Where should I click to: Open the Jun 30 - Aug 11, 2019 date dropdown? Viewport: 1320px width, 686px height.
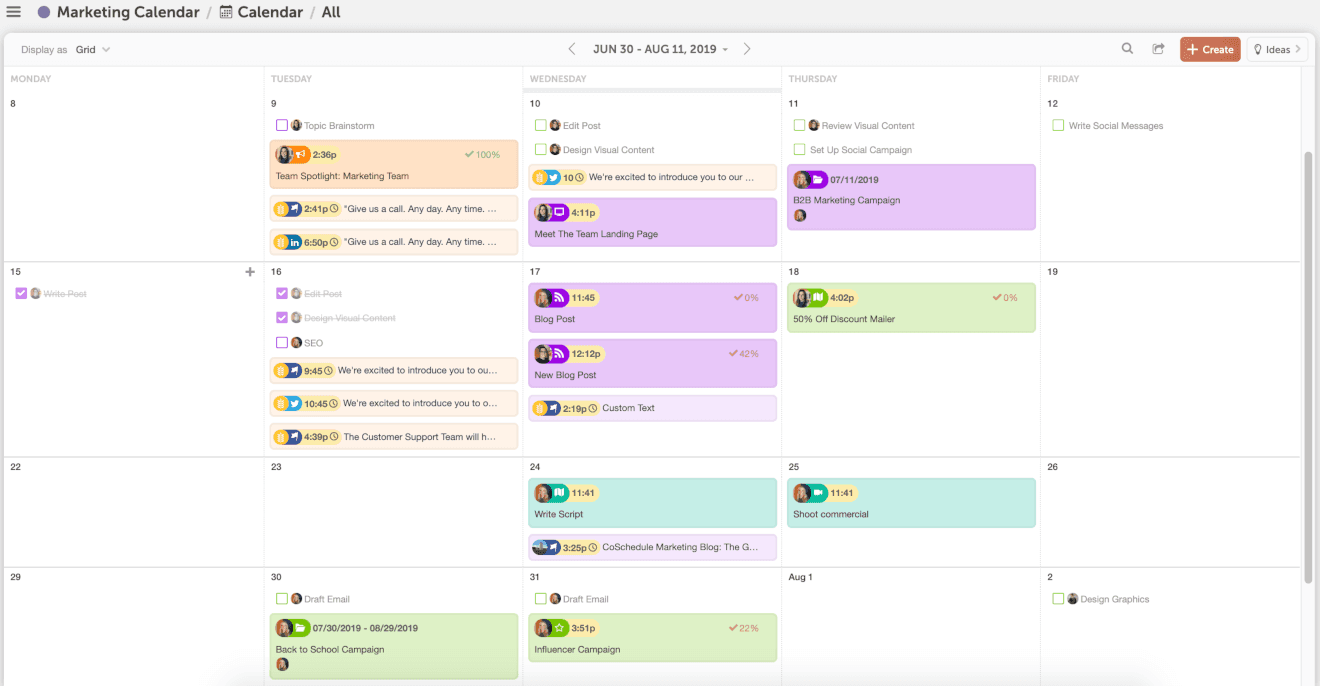click(x=660, y=49)
